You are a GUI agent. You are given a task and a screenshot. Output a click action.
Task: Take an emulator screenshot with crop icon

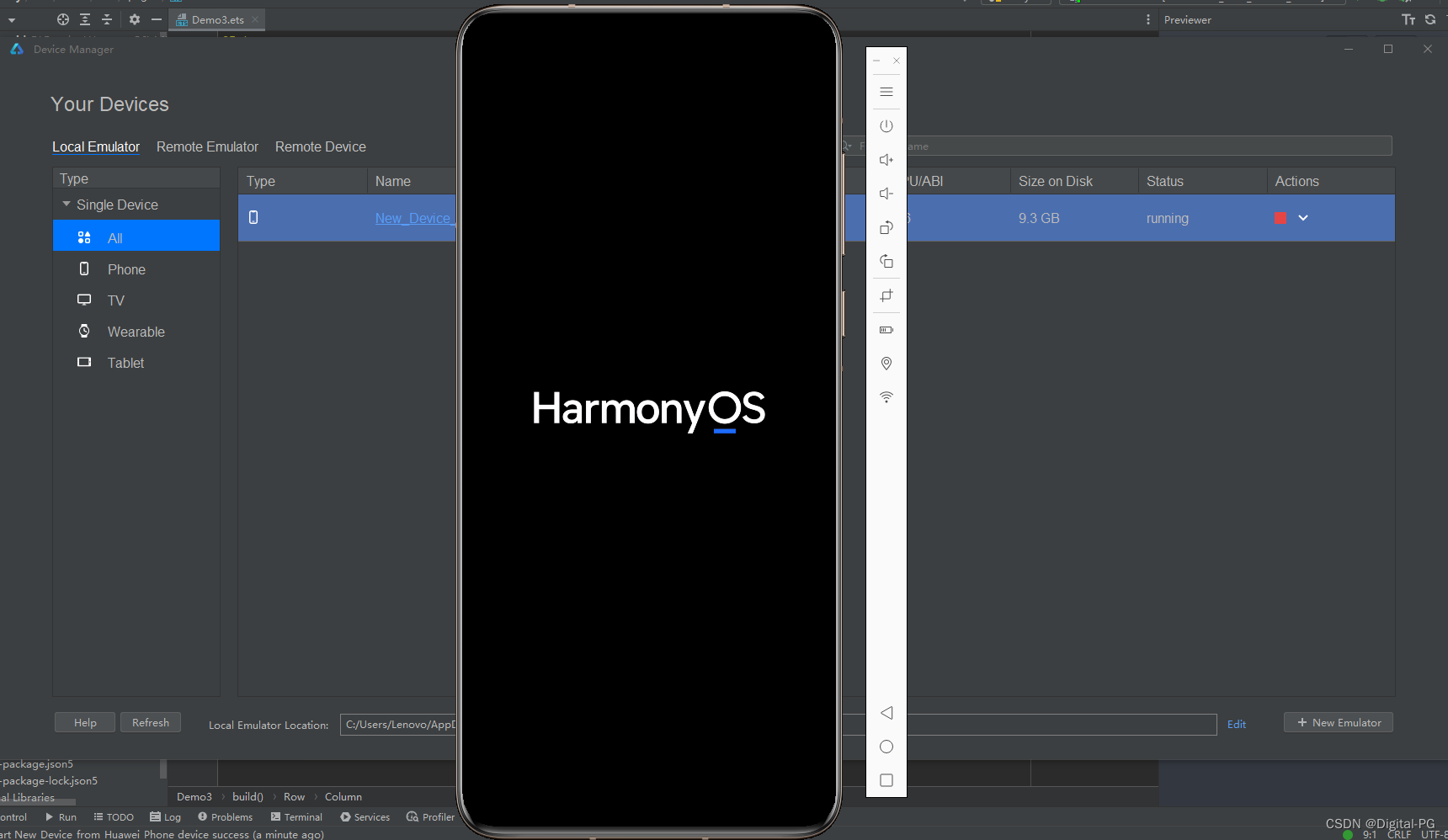886,295
